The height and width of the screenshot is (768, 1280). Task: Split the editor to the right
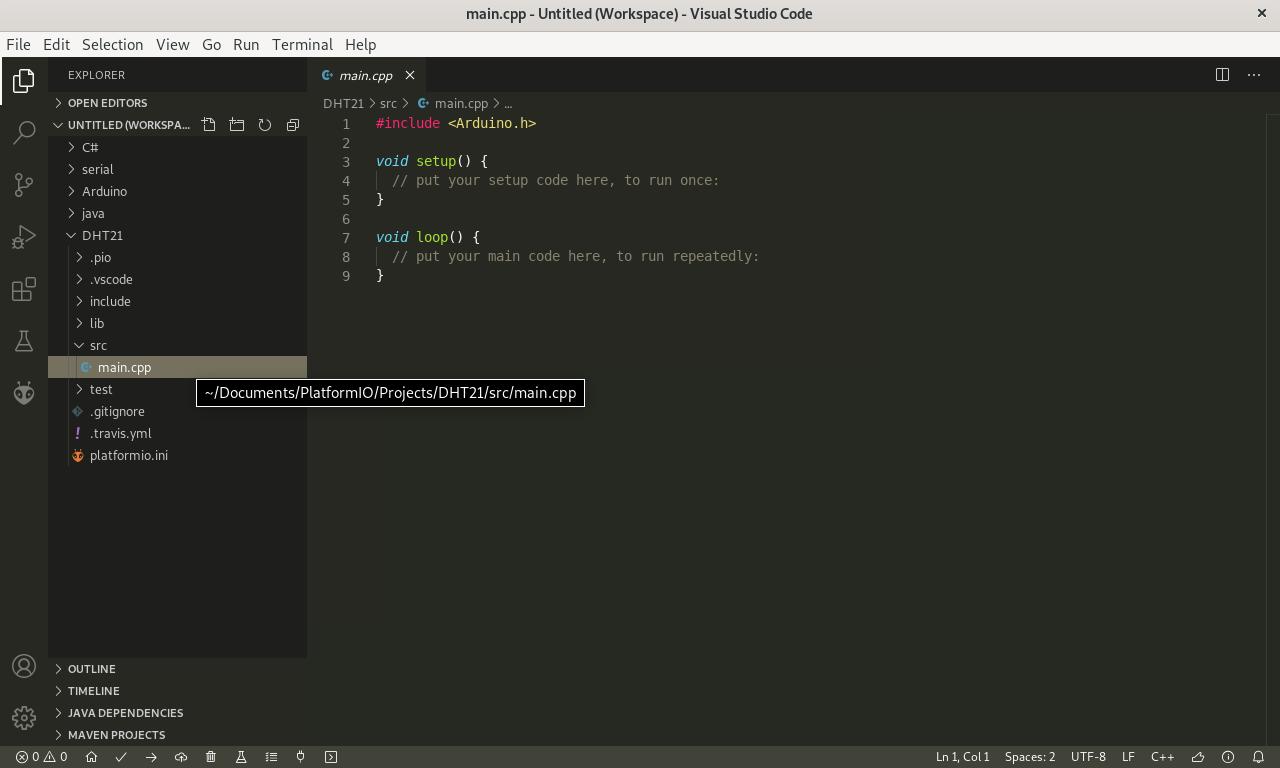click(1222, 75)
